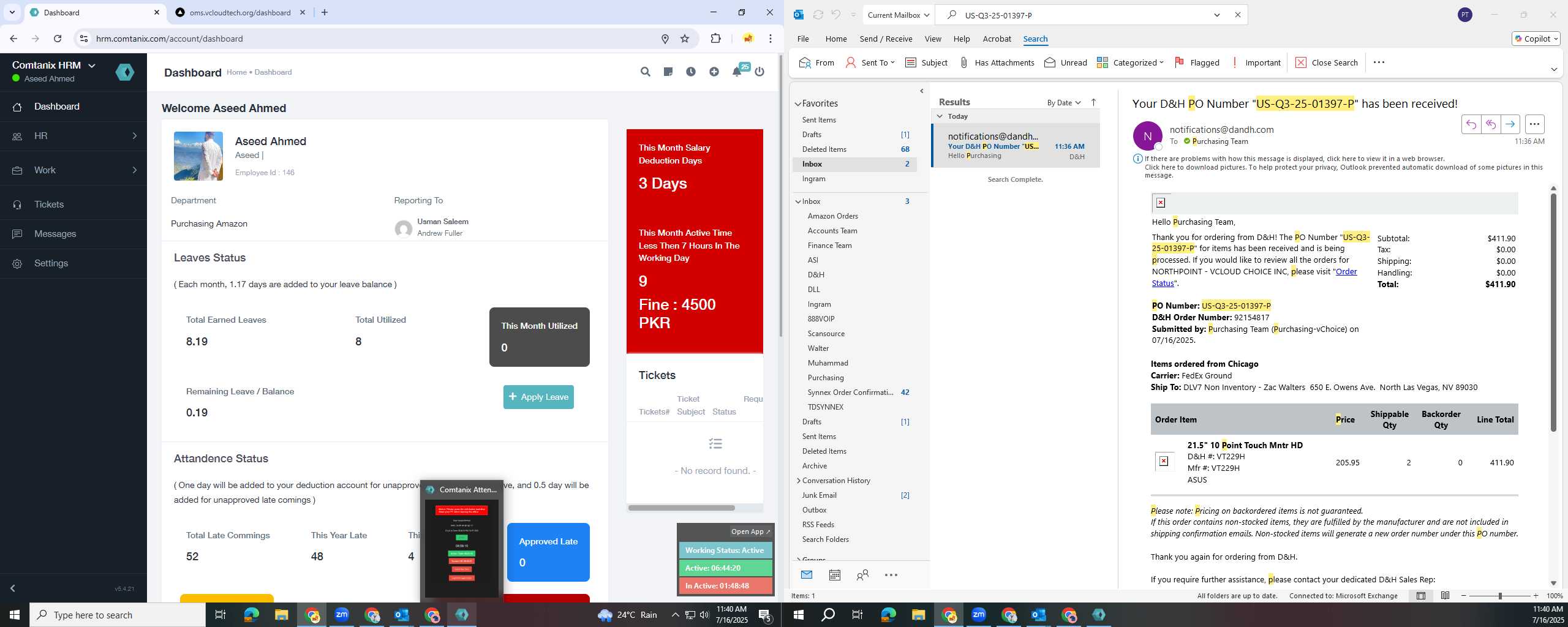Open the View tab in Outlook

pyautogui.click(x=933, y=39)
